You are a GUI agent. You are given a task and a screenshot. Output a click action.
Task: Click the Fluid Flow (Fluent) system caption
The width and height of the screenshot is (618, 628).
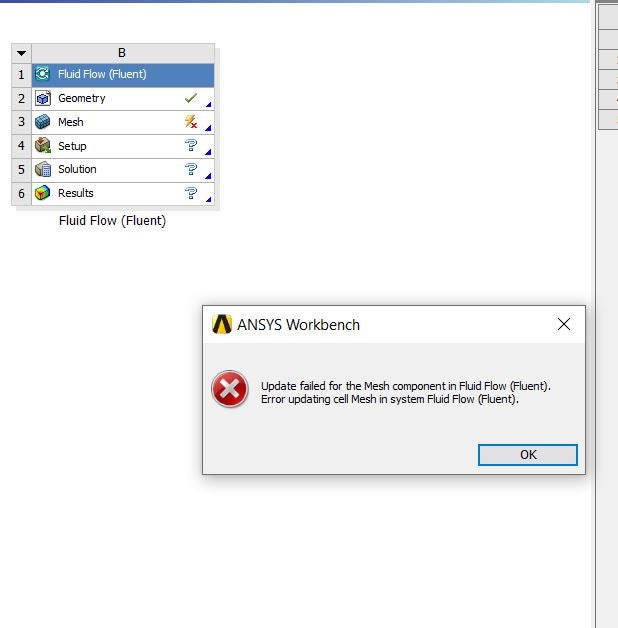pos(113,221)
